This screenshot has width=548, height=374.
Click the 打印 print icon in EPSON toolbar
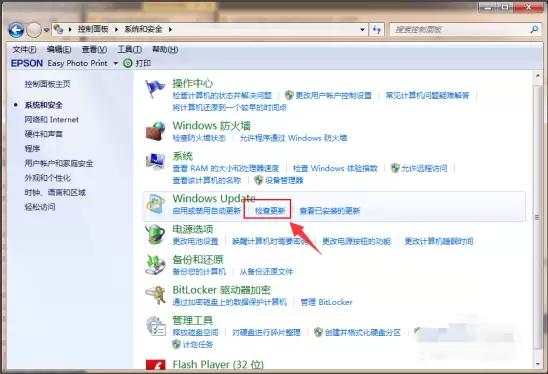(x=128, y=63)
